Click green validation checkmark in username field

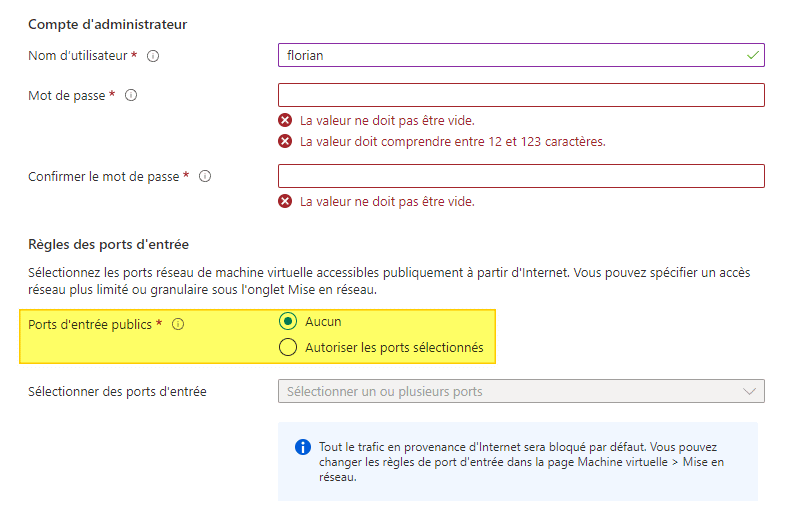[x=752, y=55]
